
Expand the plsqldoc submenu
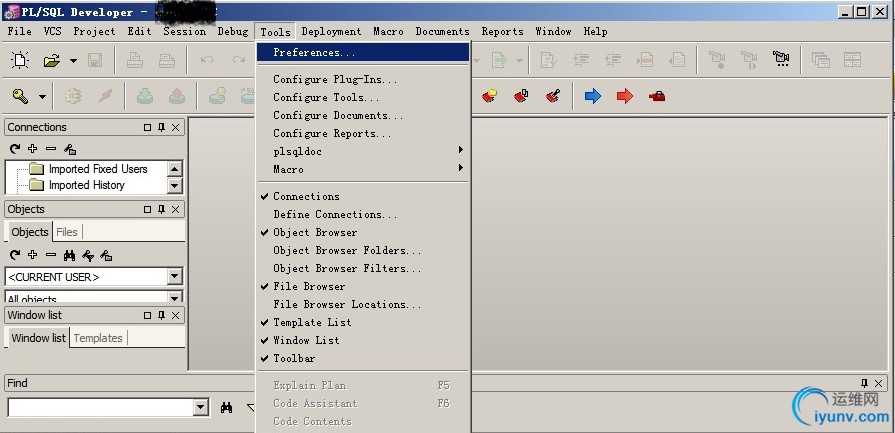[363, 151]
